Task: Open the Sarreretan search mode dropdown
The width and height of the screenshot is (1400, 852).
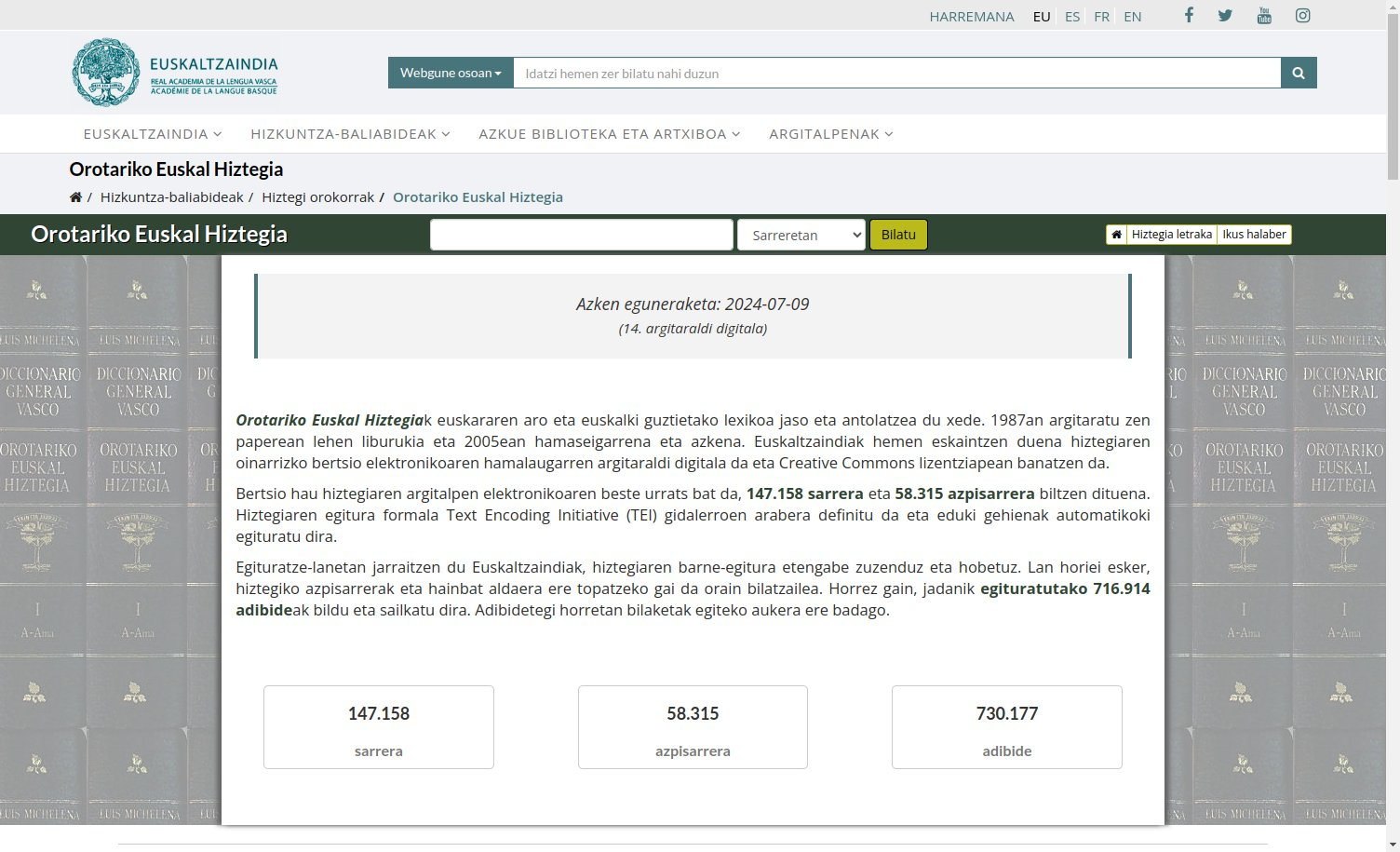Action: click(801, 235)
